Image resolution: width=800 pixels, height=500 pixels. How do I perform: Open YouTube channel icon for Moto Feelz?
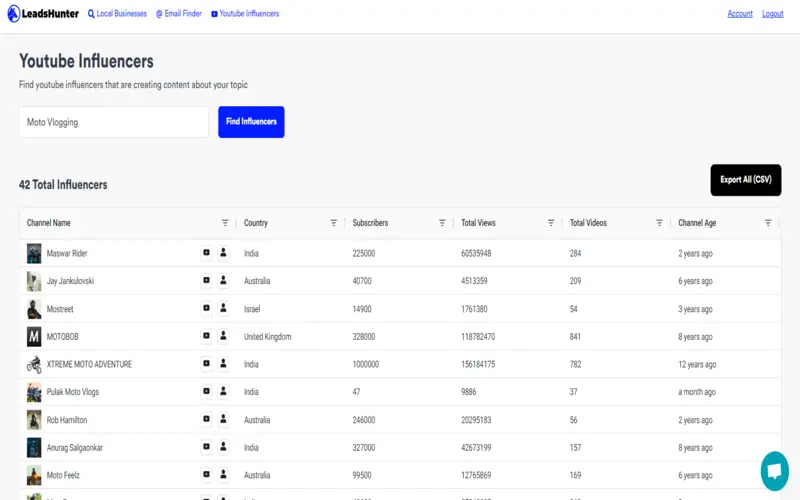pyautogui.click(x=206, y=474)
